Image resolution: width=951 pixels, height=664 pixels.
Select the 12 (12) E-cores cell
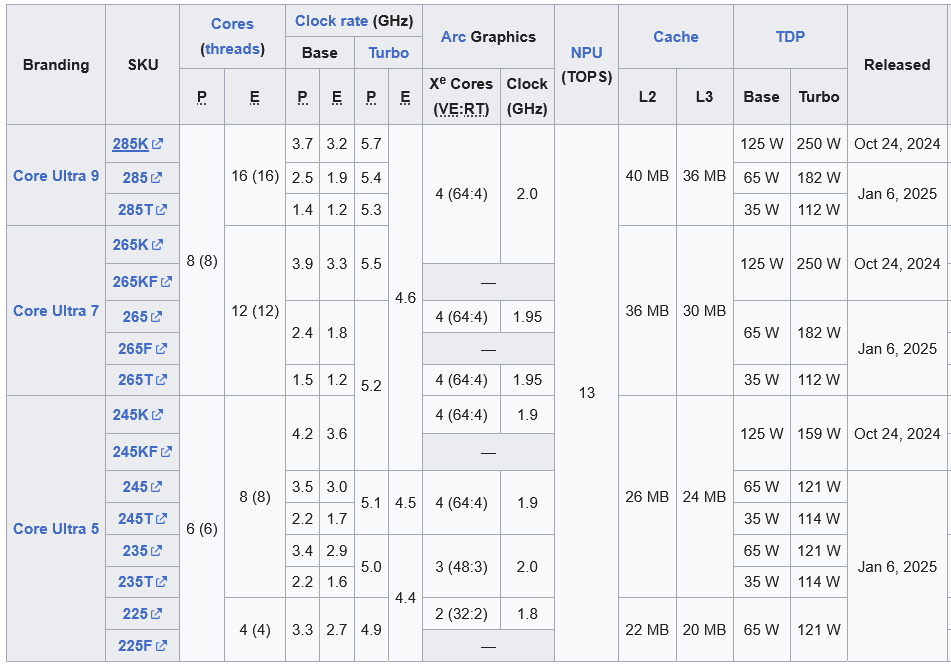255,311
